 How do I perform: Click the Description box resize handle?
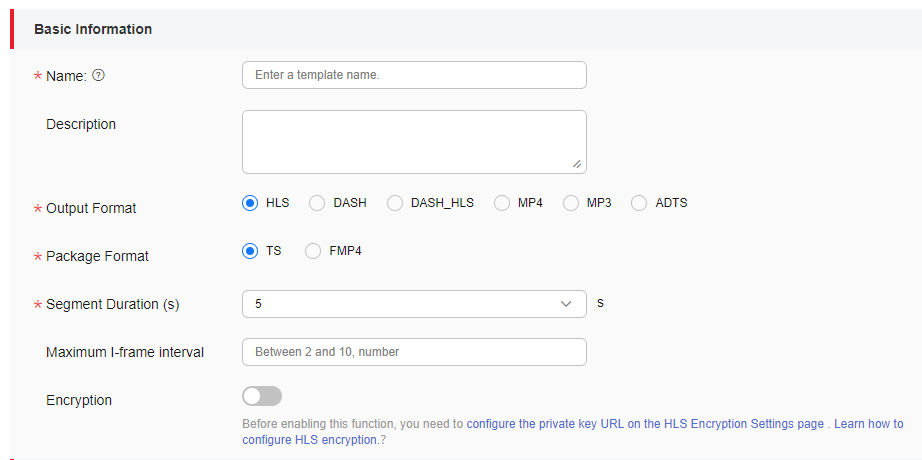[x=577, y=164]
